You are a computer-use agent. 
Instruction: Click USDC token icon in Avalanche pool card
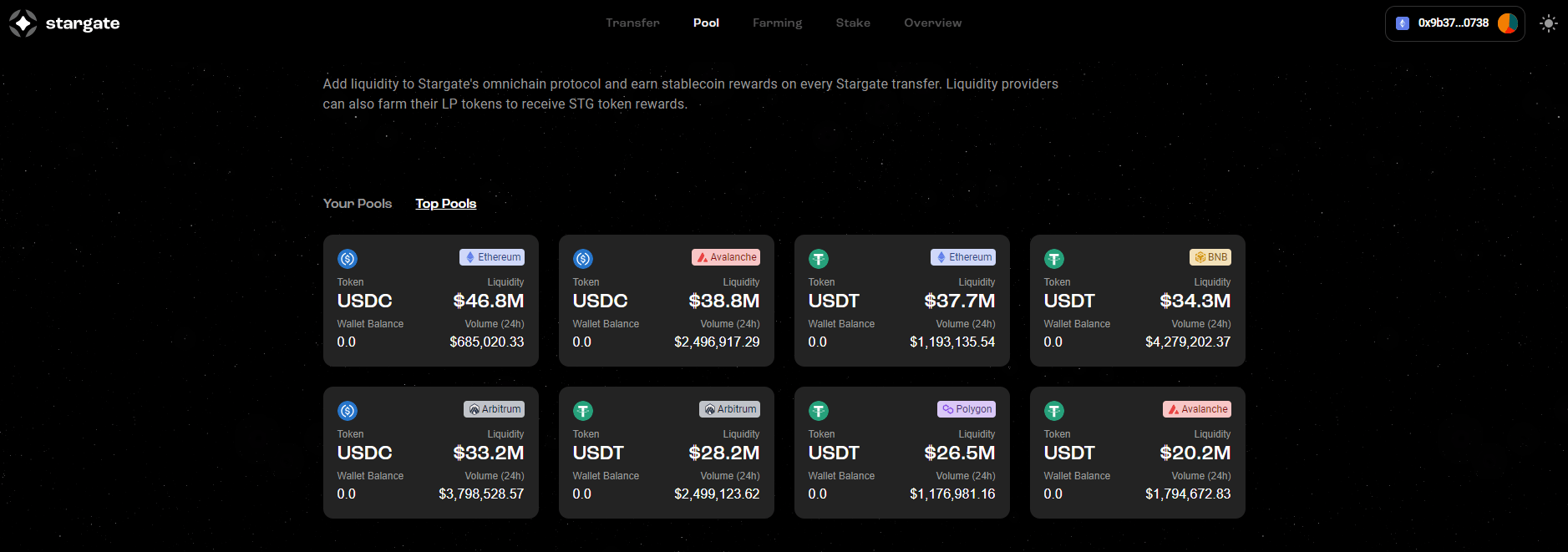(583, 259)
